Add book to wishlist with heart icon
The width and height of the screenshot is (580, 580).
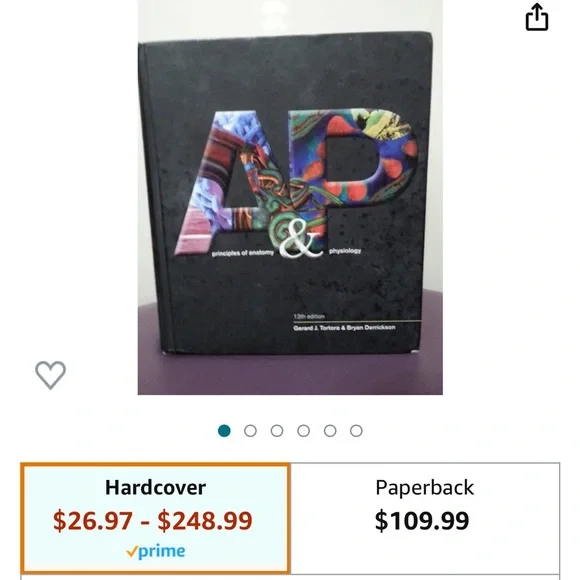pos(50,374)
